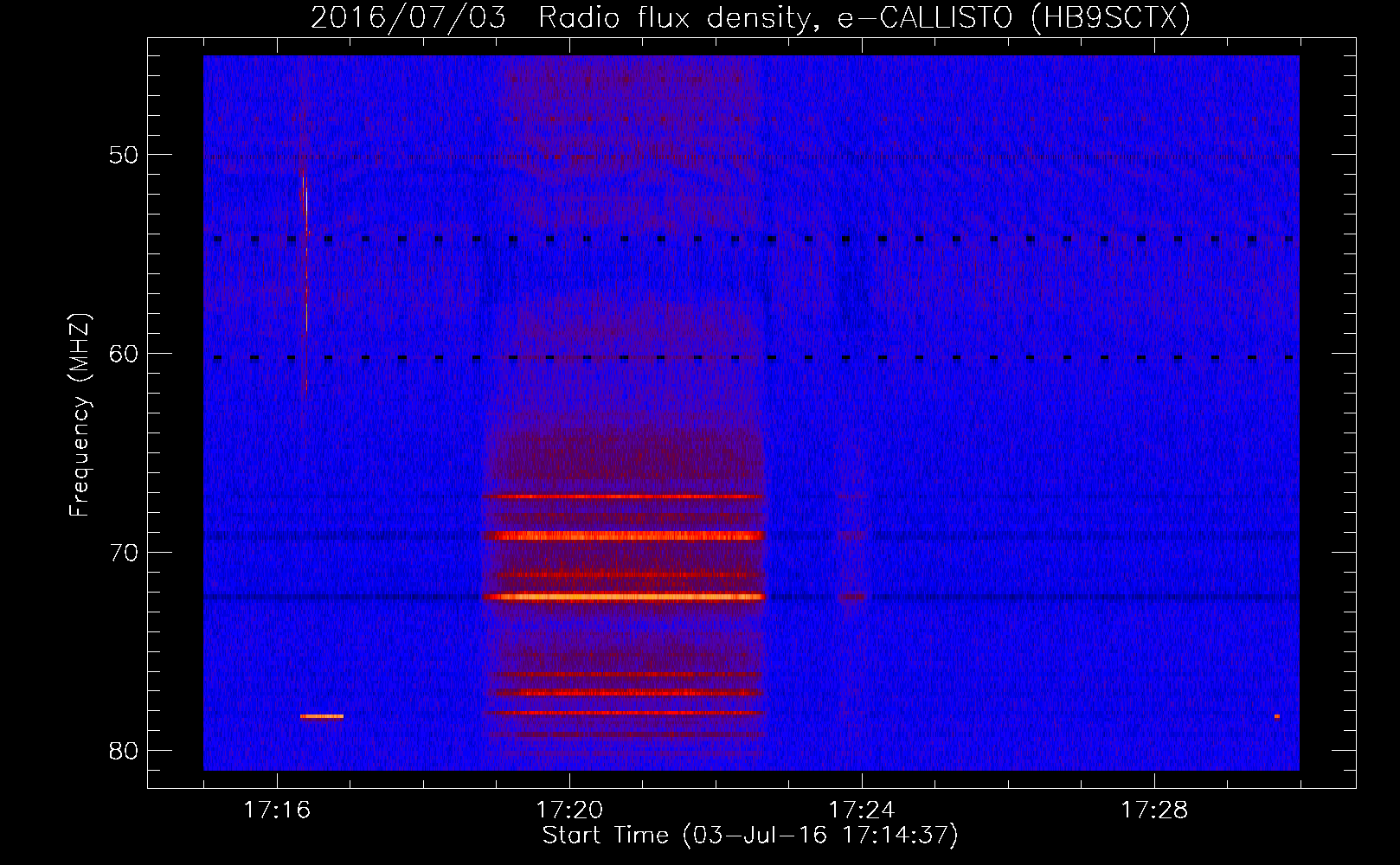Image resolution: width=1400 pixels, height=865 pixels.
Task: Click the narrow emission band near 67 MHz
Action: pyautogui.click(x=624, y=497)
